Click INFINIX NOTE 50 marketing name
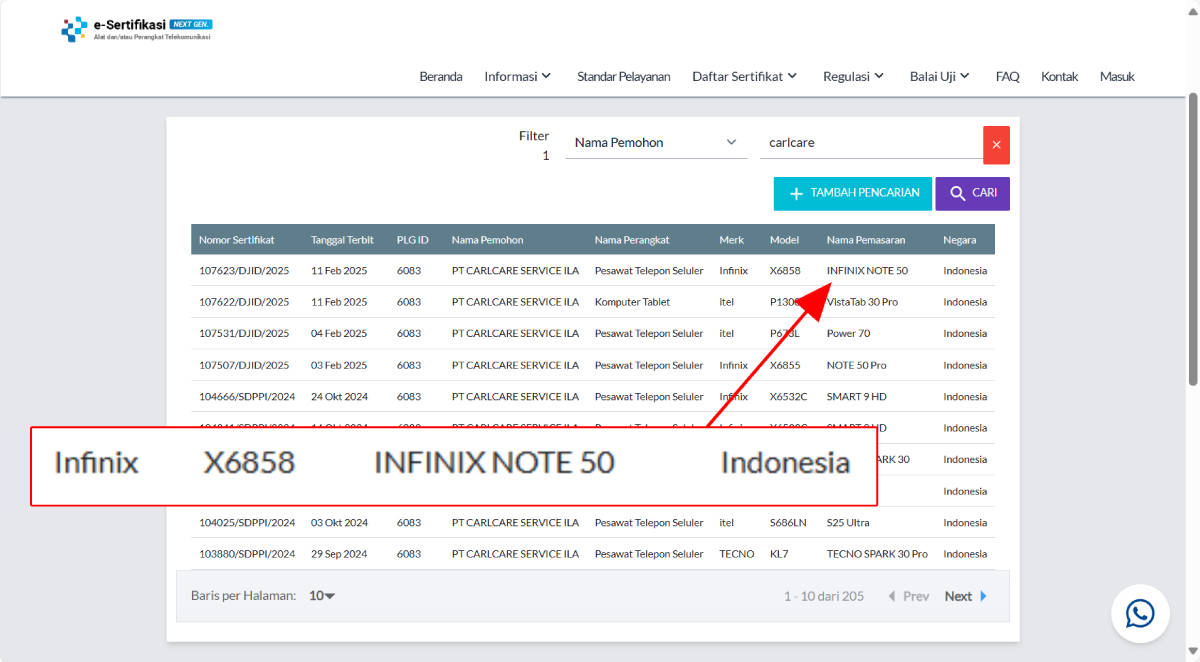This screenshot has height=662, width=1200. (x=867, y=271)
